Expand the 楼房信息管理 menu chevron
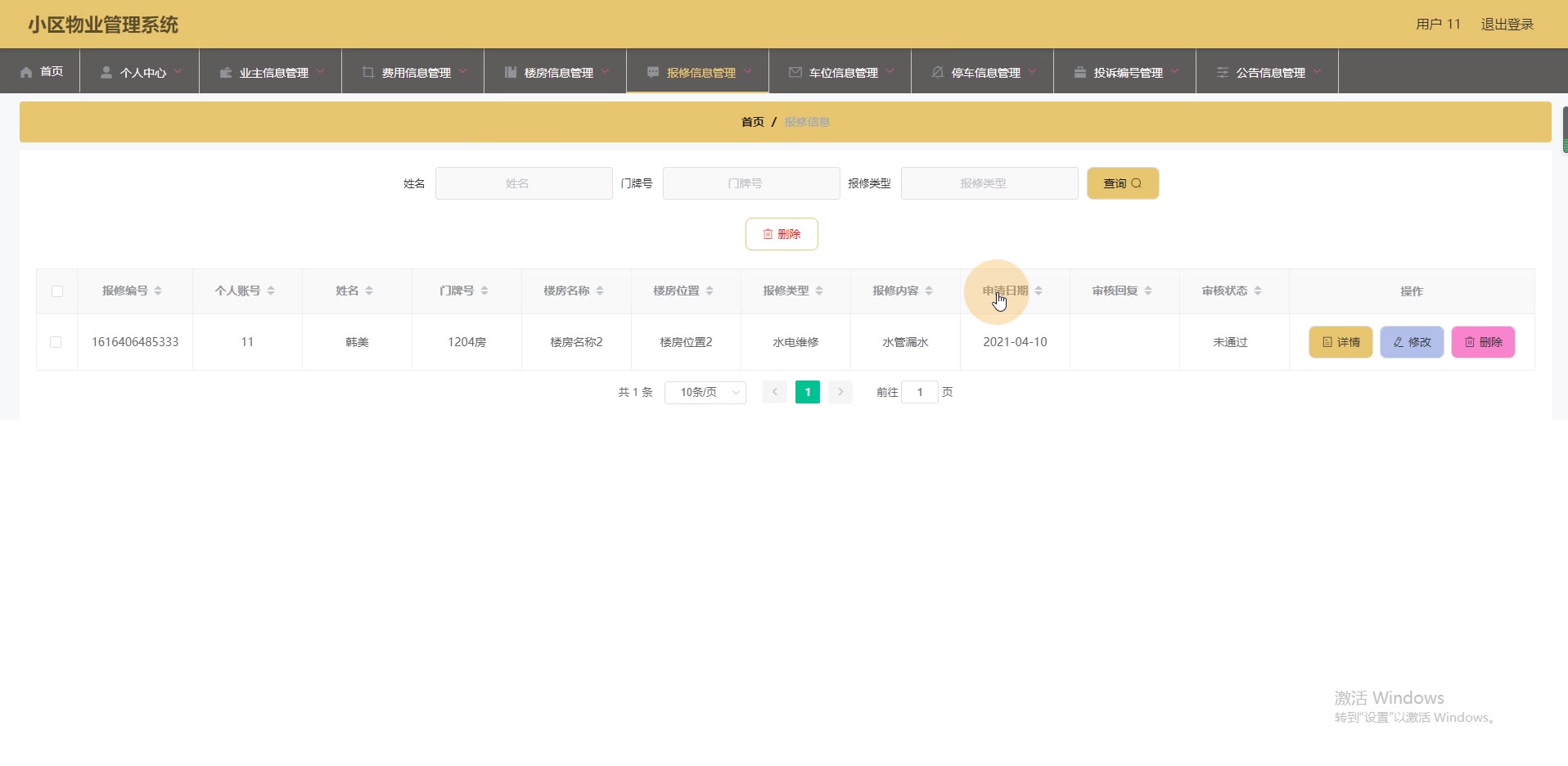 coord(605,72)
